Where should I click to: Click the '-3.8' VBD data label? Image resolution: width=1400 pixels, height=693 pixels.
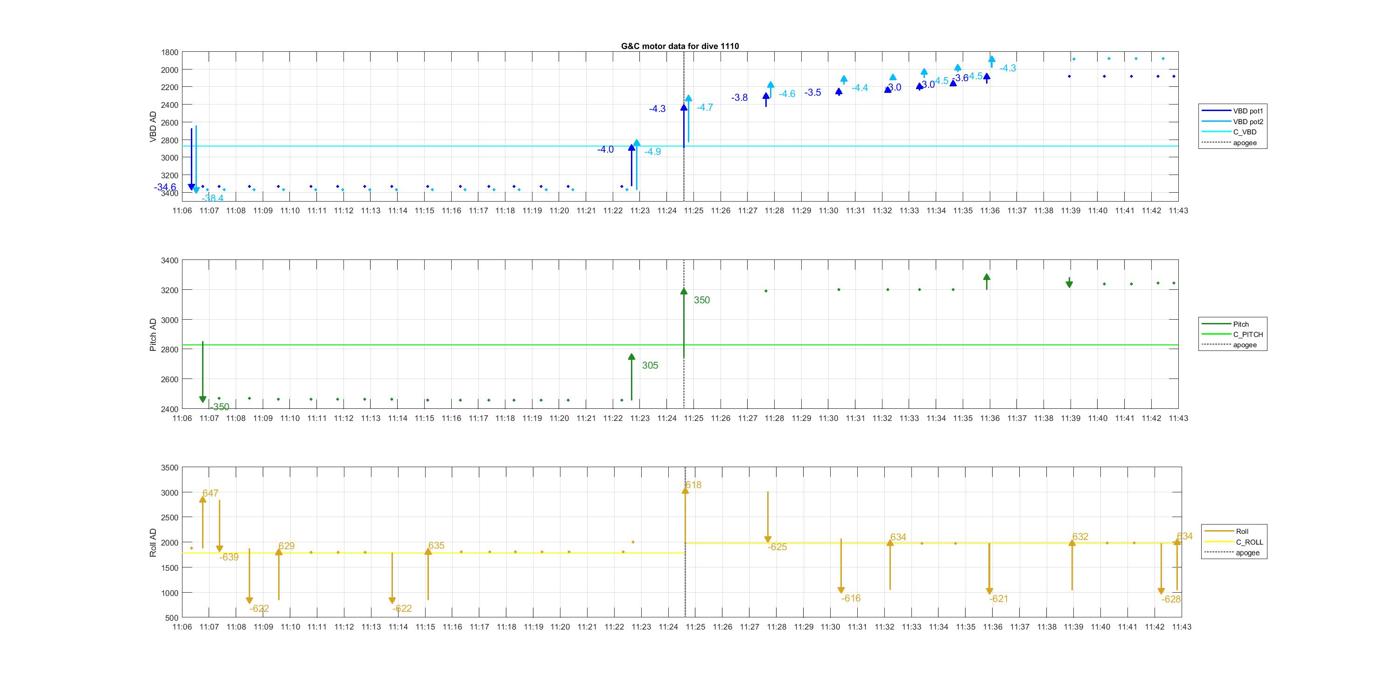point(740,97)
